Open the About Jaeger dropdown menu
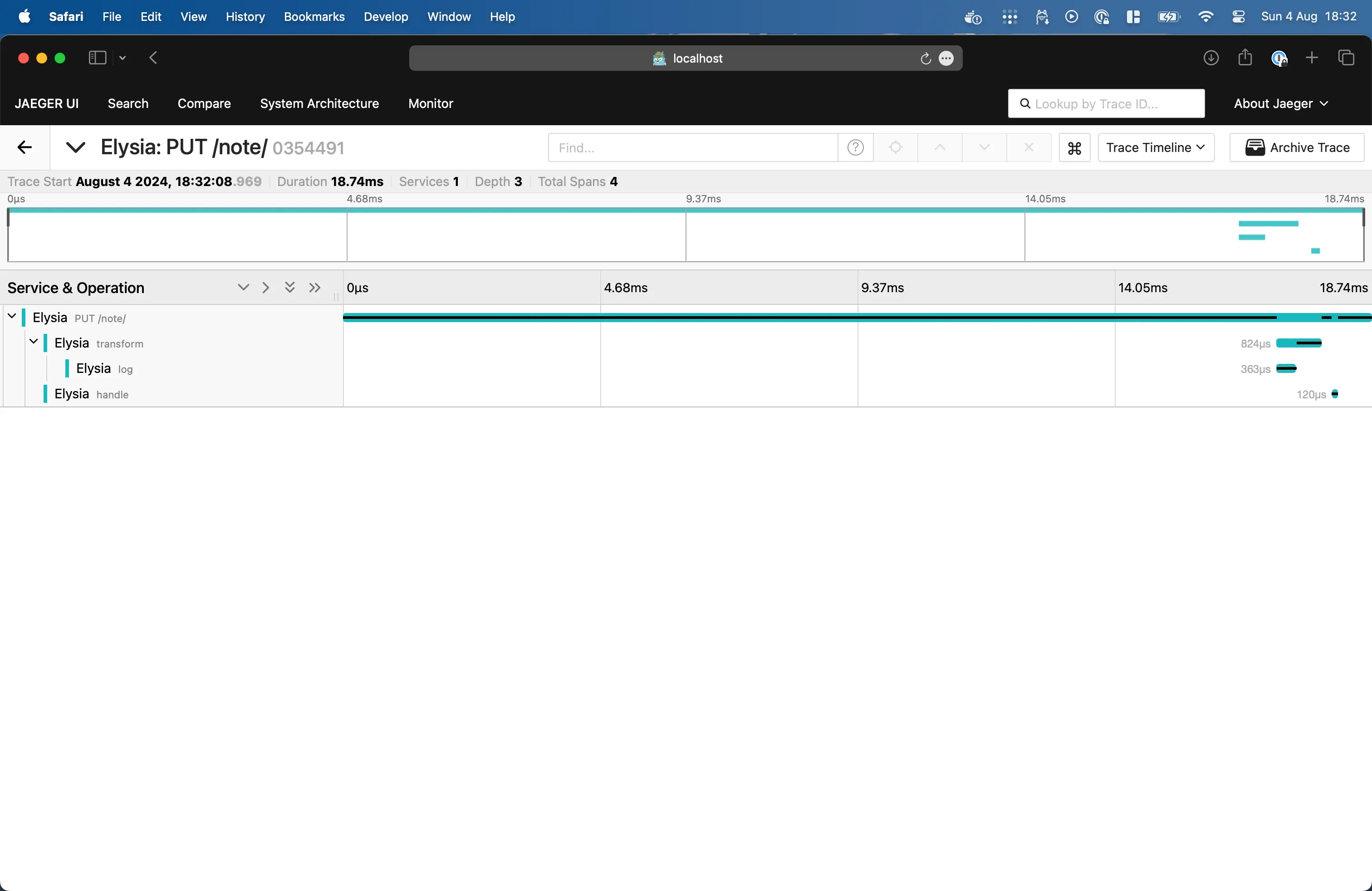1372x891 pixels. coord(1280,104)
